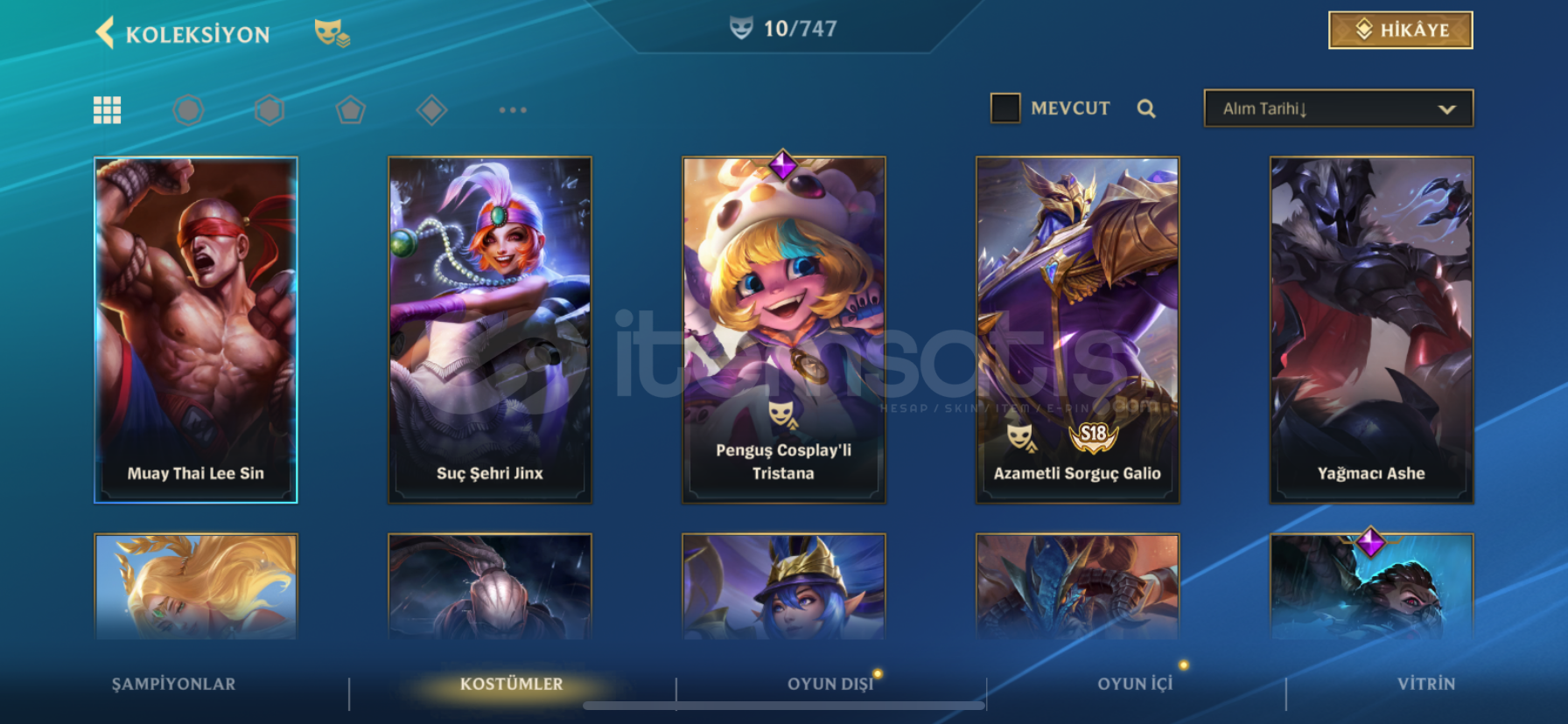Filter by the circle rarity icon
Image resolution: width=1568 pixels, height=724 pixels.
pyautogui.click(x=188, y=110)
